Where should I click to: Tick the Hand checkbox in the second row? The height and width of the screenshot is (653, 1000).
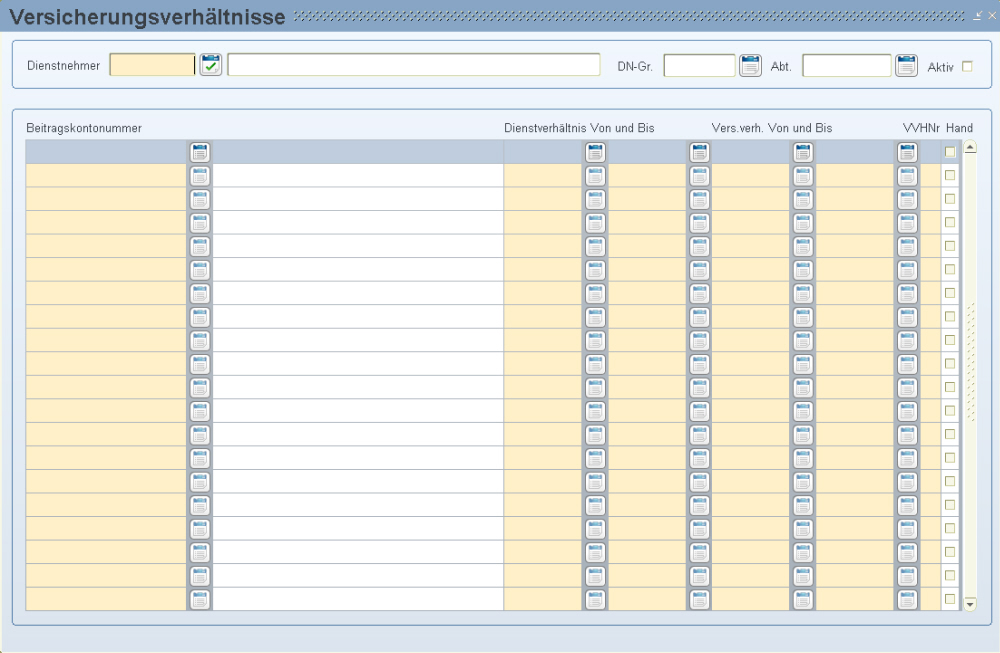[x=950, y=175]
